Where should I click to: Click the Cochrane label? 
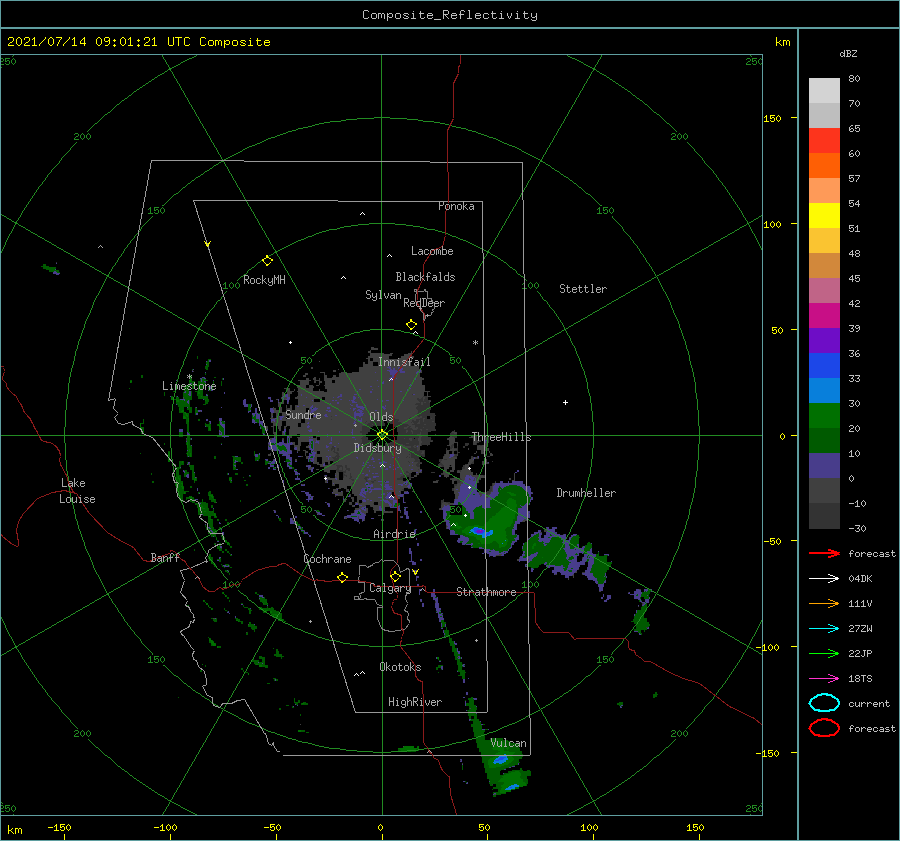coord(327,559)
